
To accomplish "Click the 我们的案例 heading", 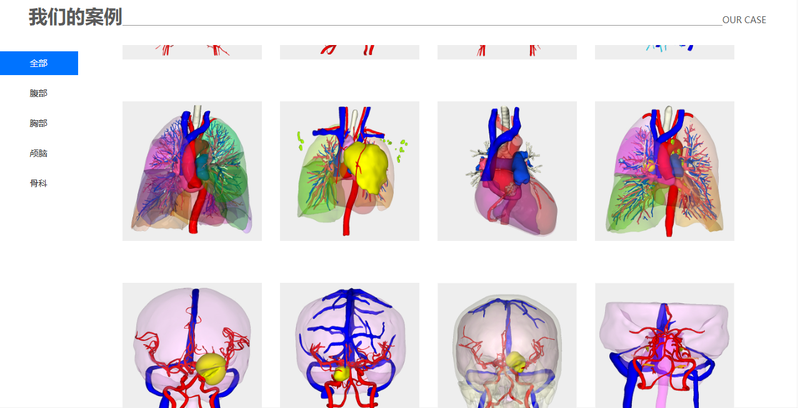I will point(76,17).
